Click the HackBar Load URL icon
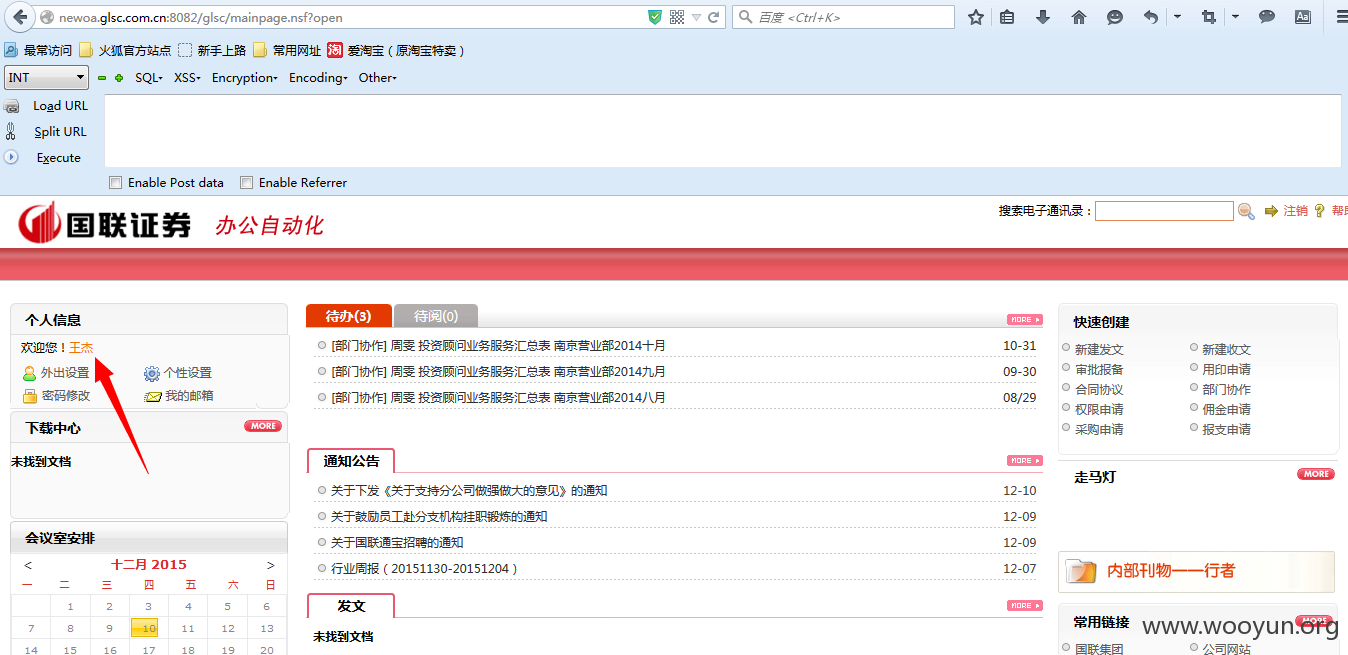The height and width of the screenshot is (655, 1348). (x=12, y=106)
